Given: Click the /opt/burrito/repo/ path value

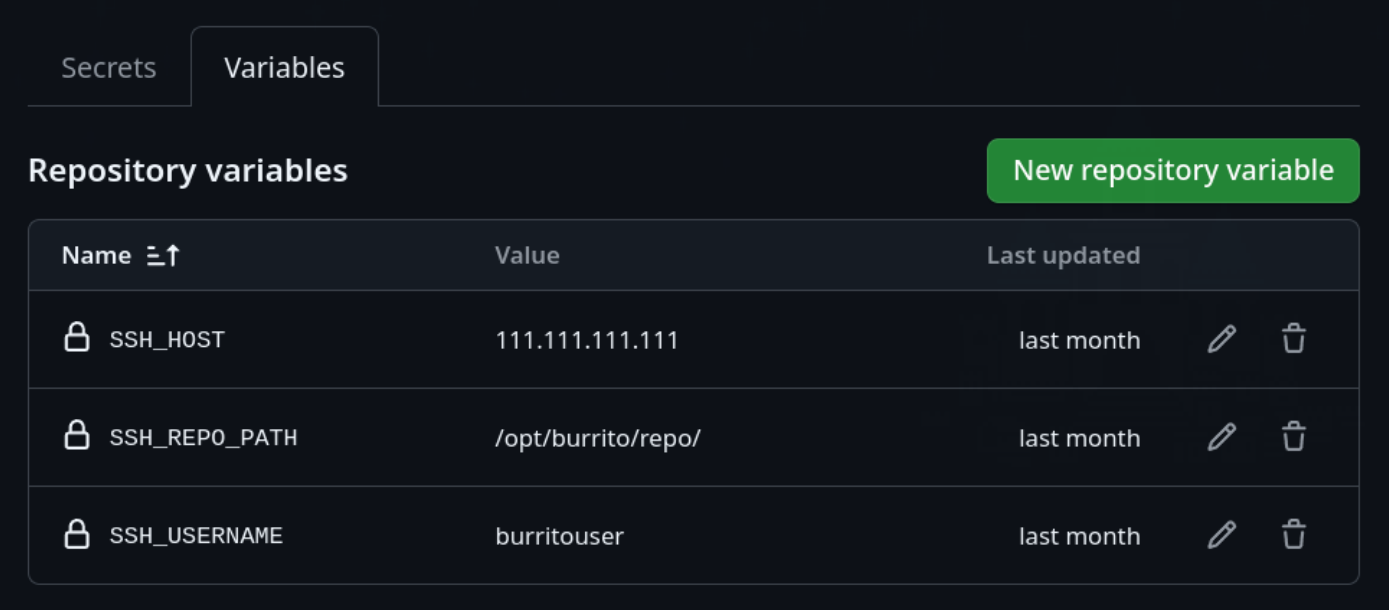Looking at the screenshot, I should click(x=598, y=438).
